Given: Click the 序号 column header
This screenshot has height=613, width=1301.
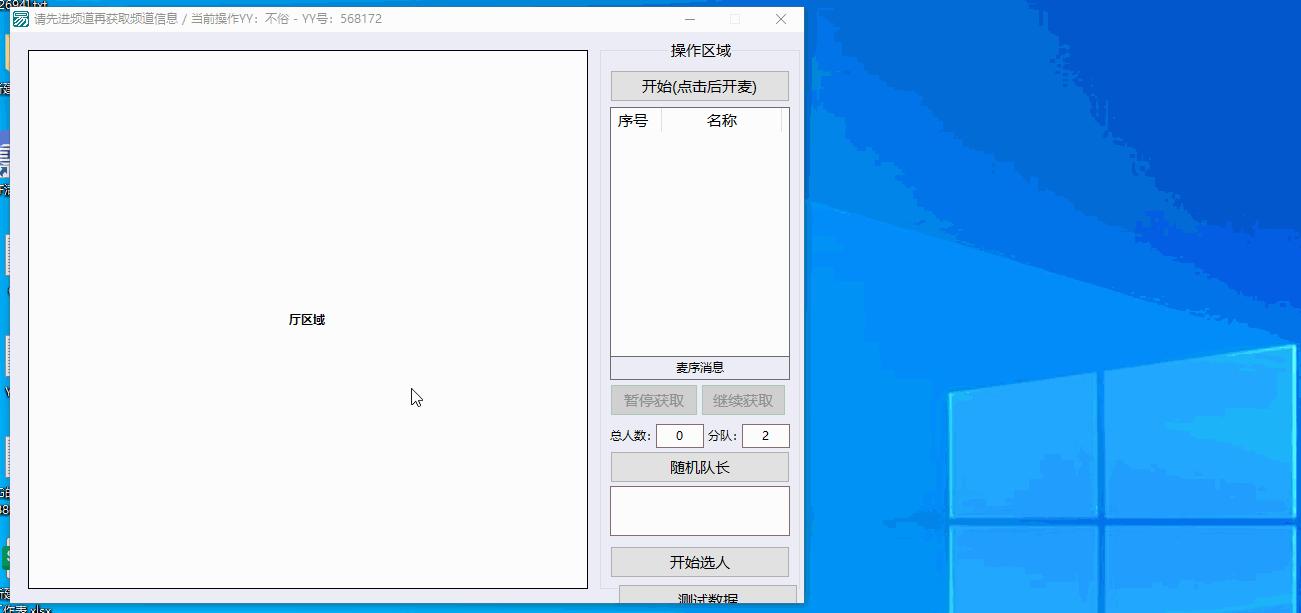Looking at the screenshot, I should 636,121.
